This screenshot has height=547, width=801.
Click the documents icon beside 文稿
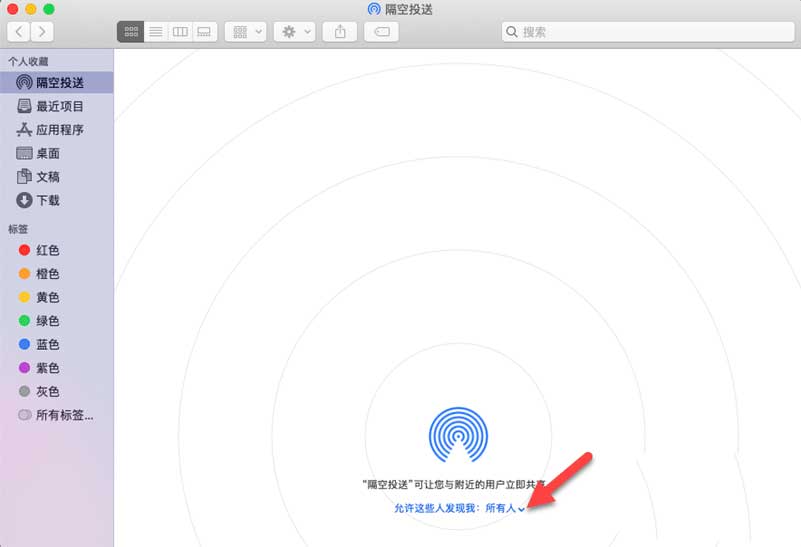pos(24,176)
